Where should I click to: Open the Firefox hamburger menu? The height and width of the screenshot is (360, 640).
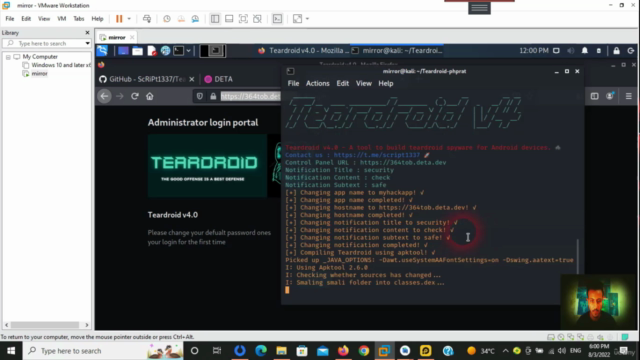click(629, 96)
